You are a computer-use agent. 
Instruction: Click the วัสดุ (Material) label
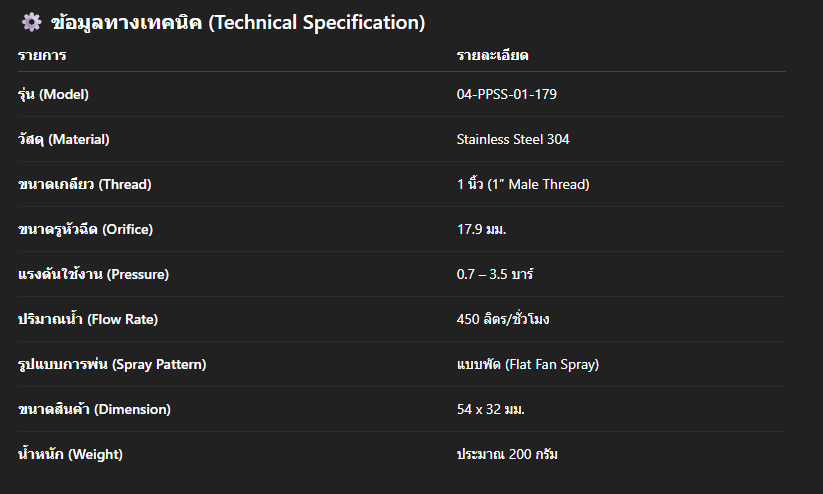pos(64,140)
